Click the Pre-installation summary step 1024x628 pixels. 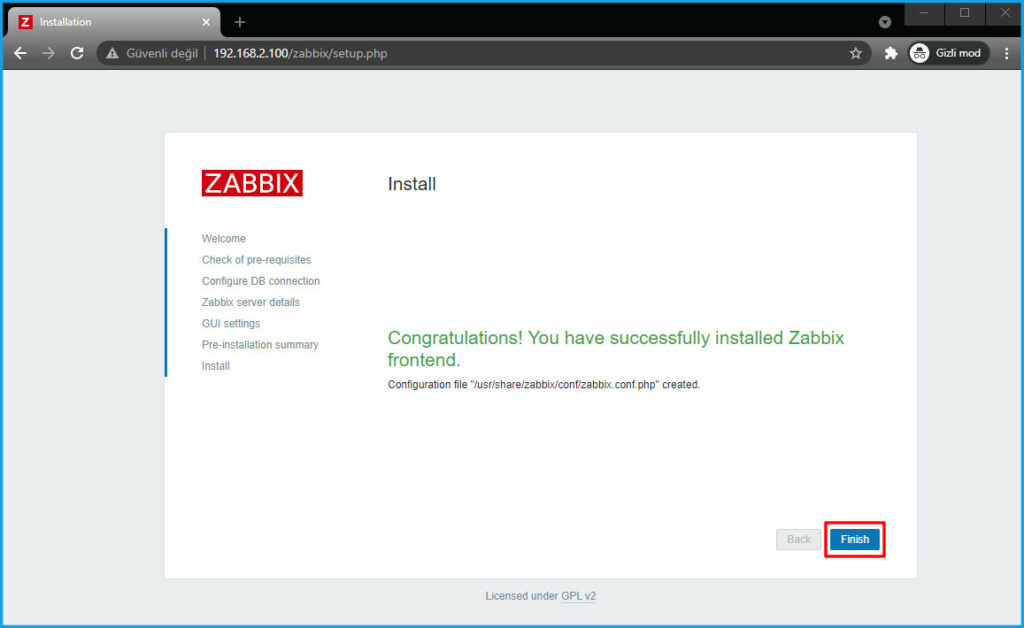[260, 345]
